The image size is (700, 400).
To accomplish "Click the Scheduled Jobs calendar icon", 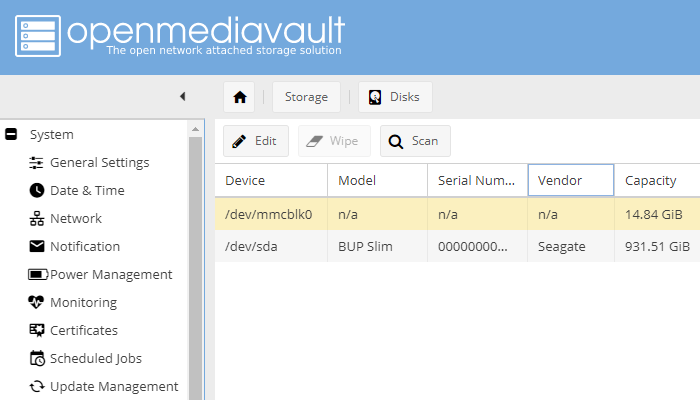I will (x=37, y=358).
